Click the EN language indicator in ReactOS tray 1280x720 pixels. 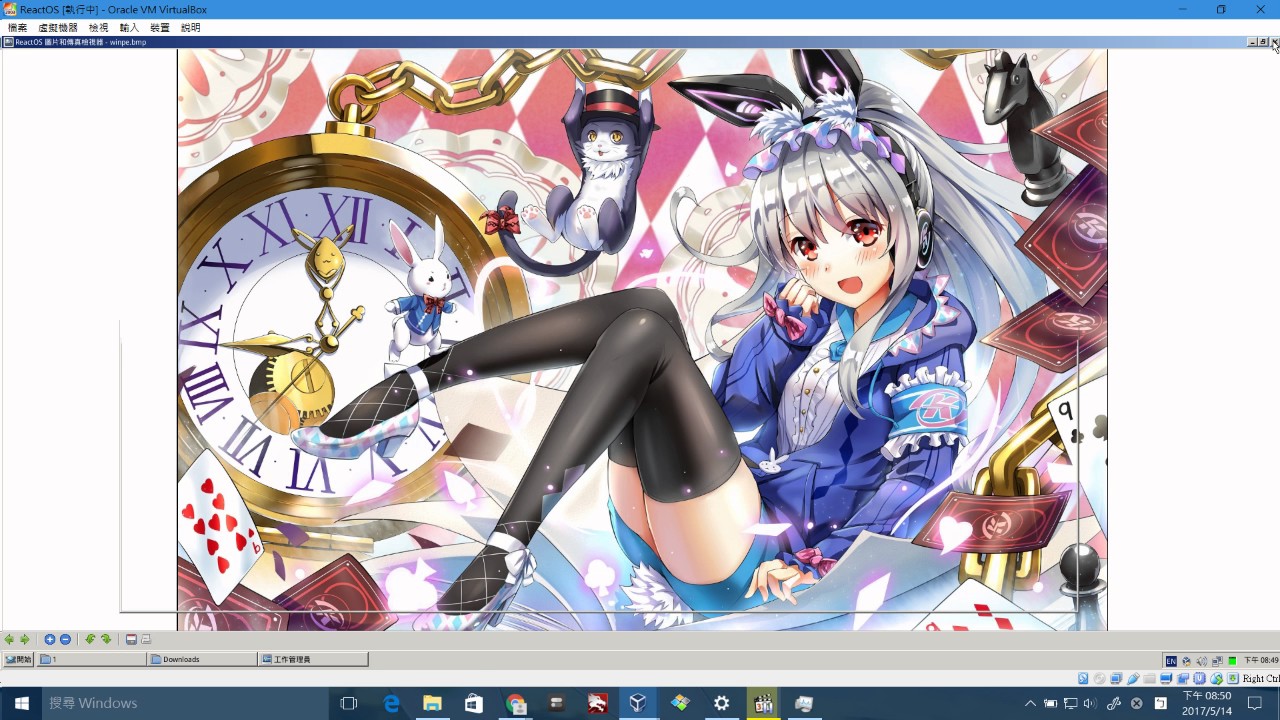coord(1171,661)
